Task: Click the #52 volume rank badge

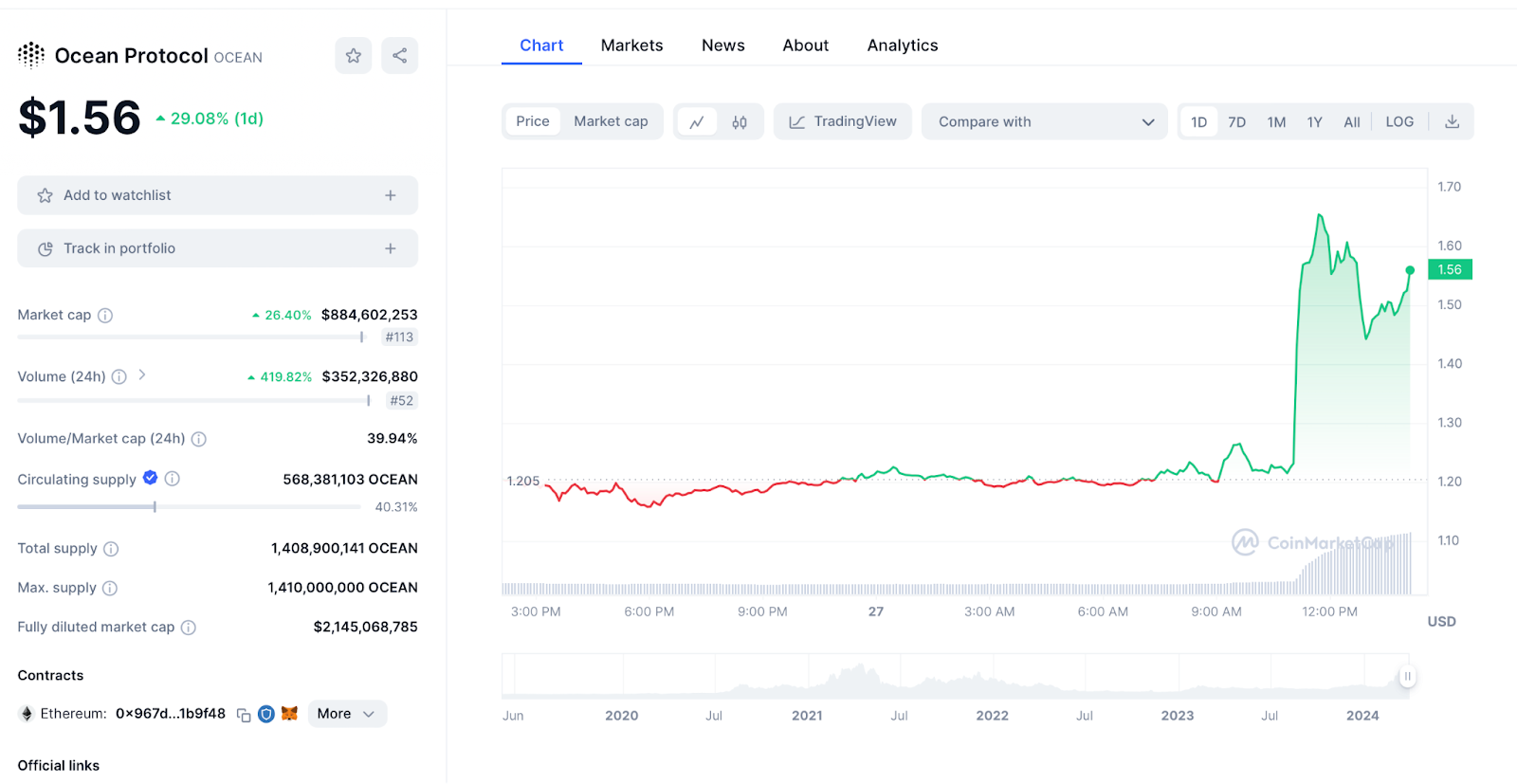Action: click(402, 401)
